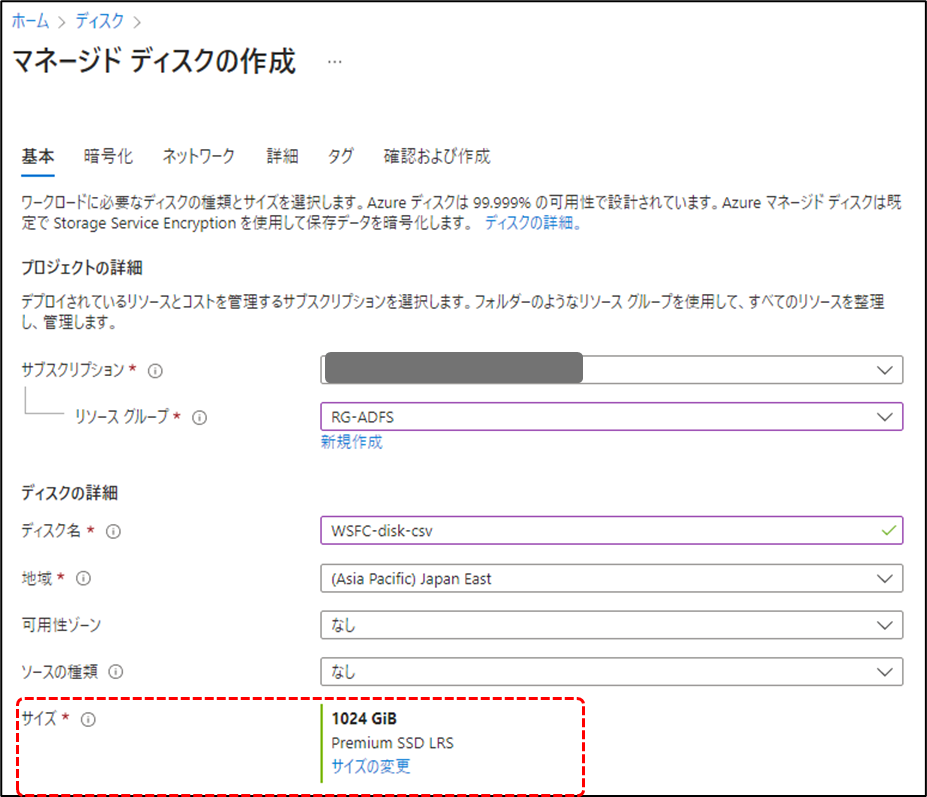Focus the WSFC-disk-csv disk name field
This screenshot has width=927, height=797.
[612, 530]
